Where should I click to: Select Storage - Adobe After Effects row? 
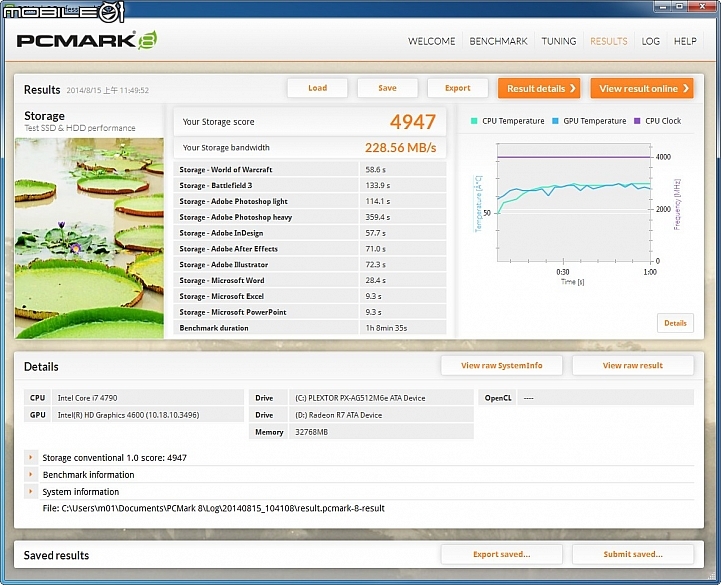click(309, 249)
